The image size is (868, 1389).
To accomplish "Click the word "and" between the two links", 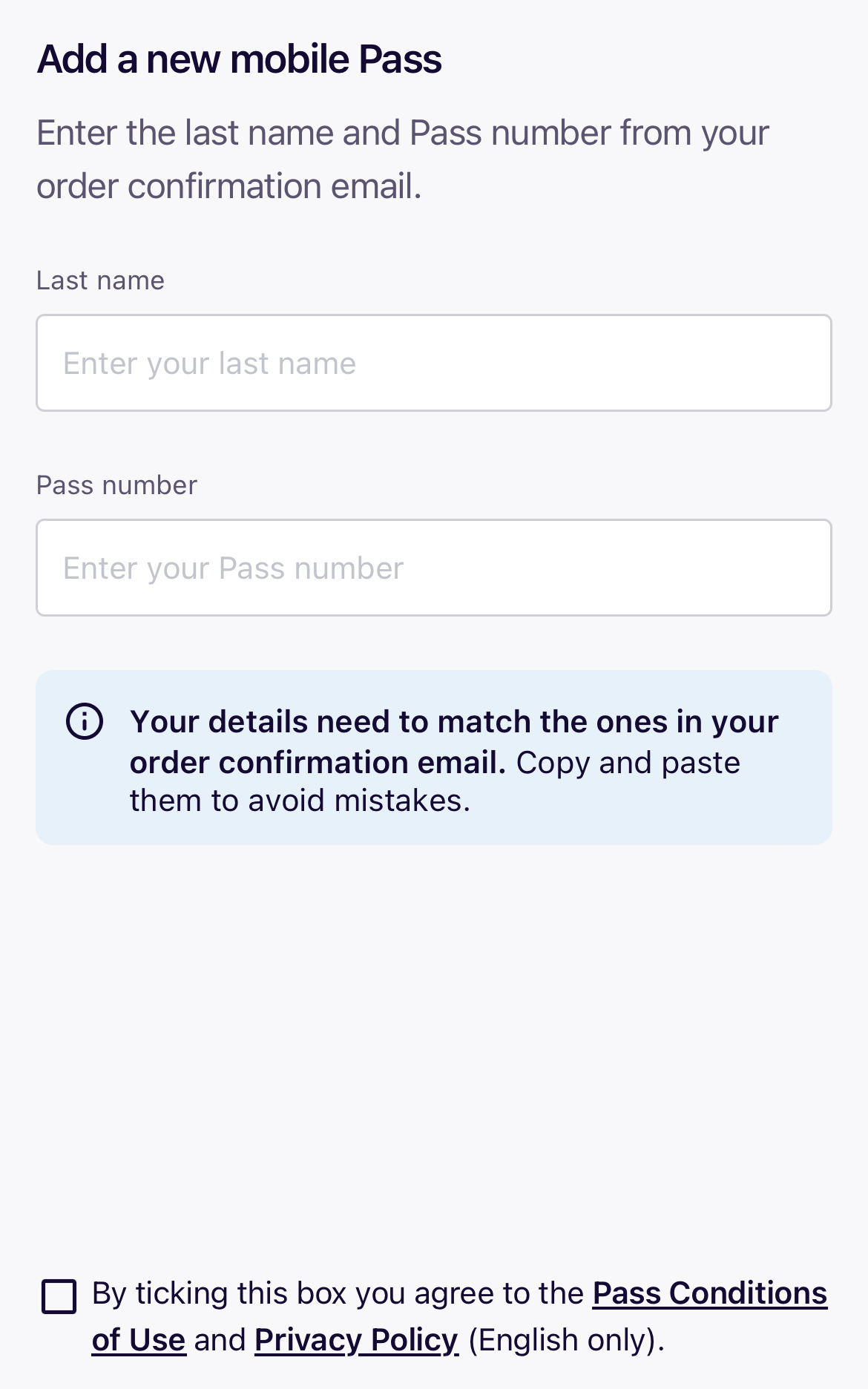I will point(220,1340).
